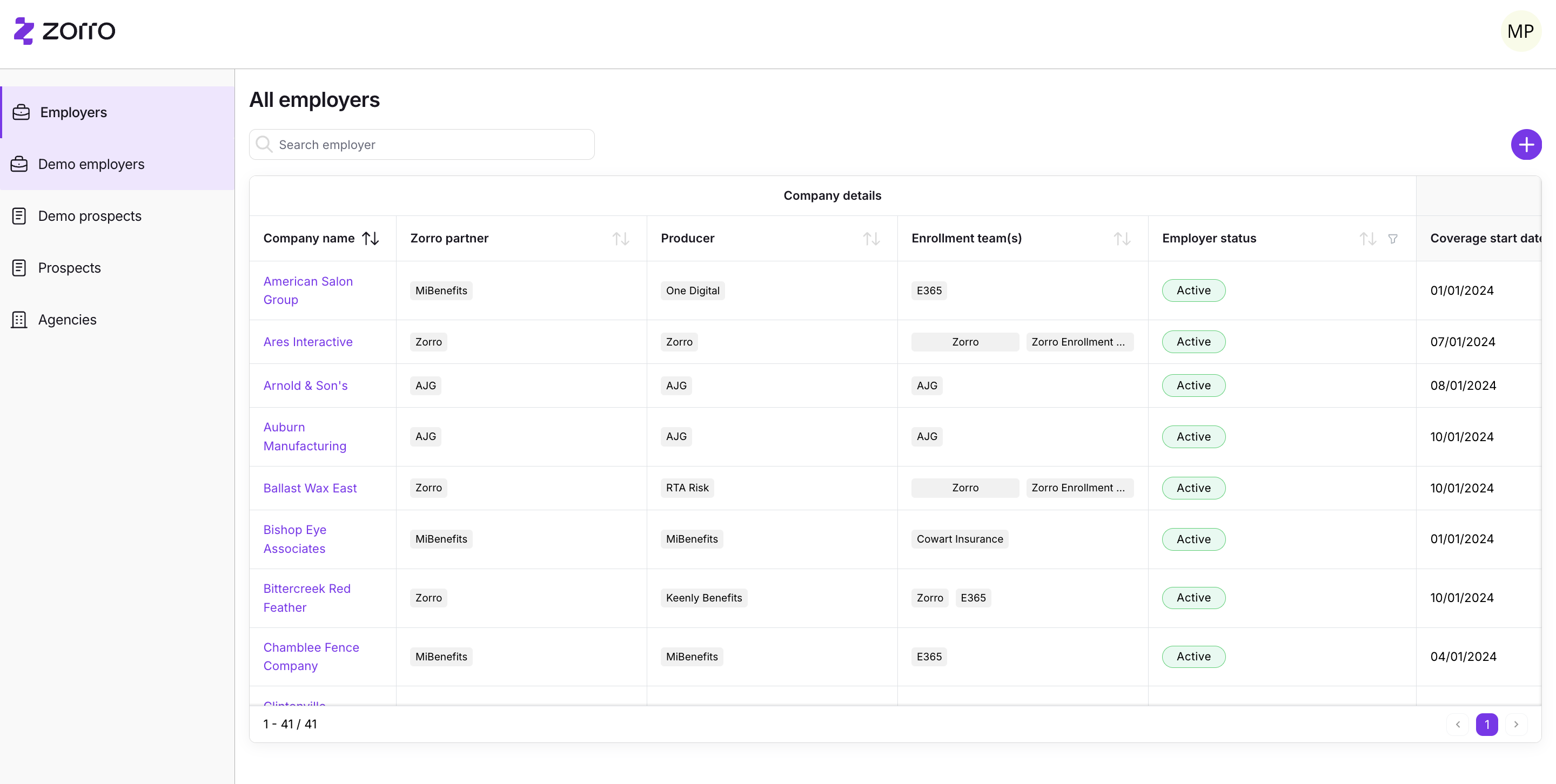This screenshot has width=1556, height=784.
Task: Open the Prospects section
Action: pyautogui.click(x=117, y=268)
